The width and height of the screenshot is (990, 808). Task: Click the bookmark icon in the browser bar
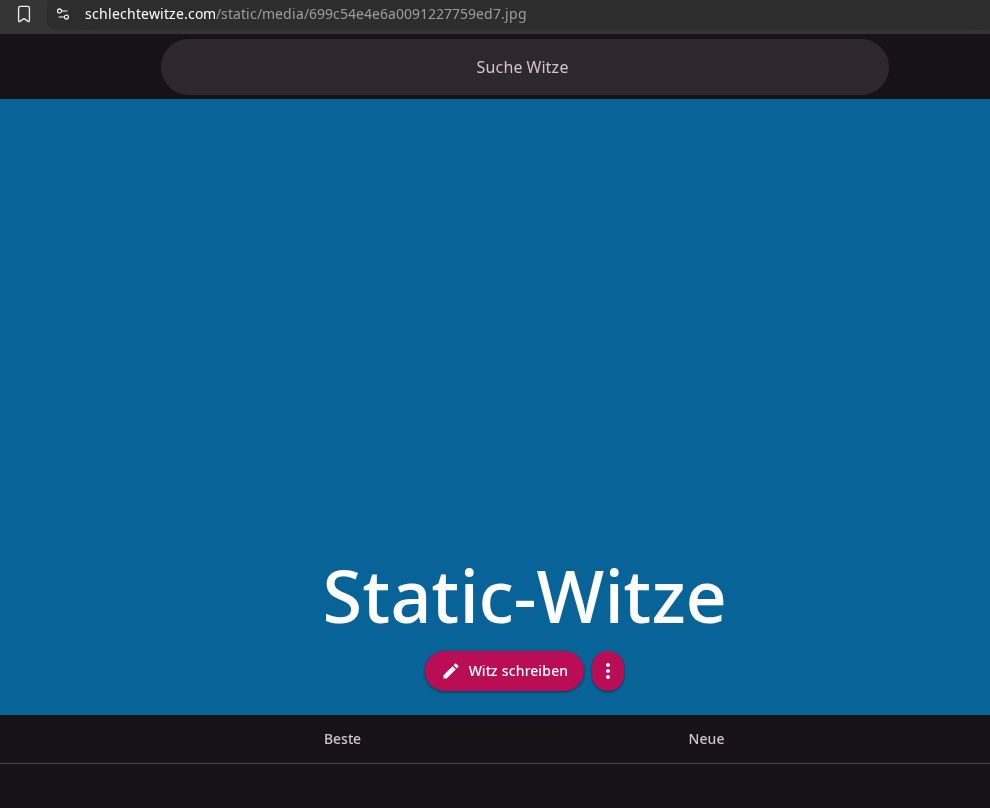coord(24,14)
